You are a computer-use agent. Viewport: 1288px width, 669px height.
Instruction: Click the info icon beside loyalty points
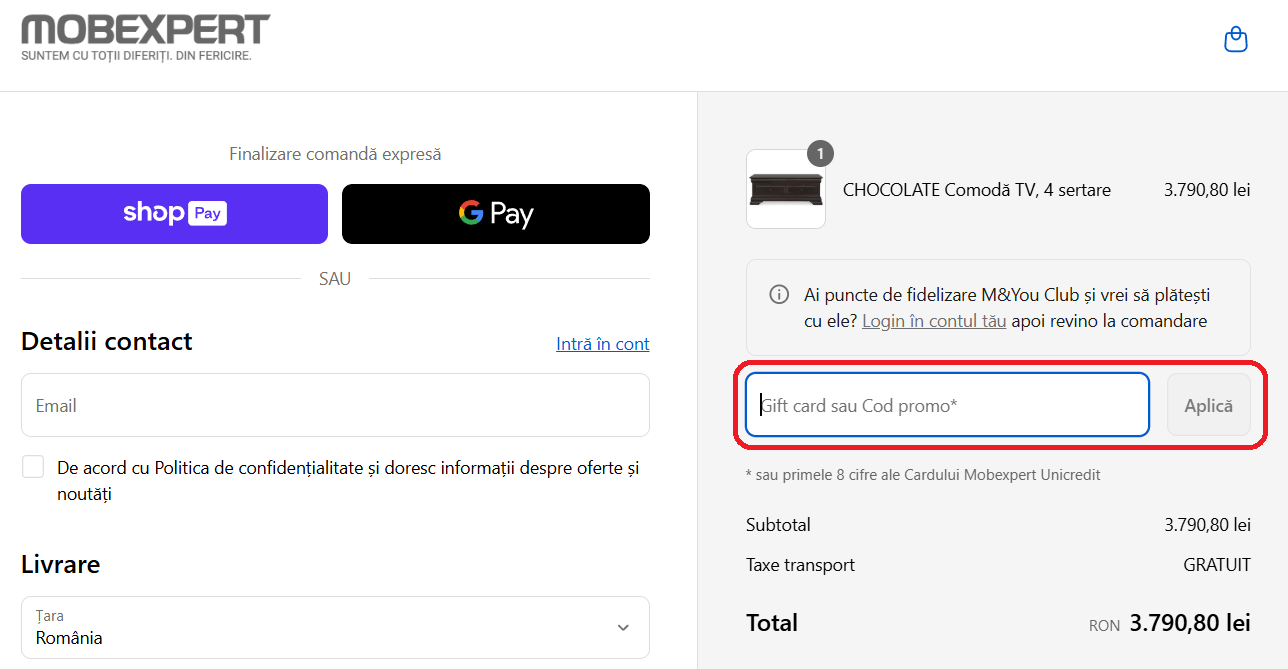778,295
